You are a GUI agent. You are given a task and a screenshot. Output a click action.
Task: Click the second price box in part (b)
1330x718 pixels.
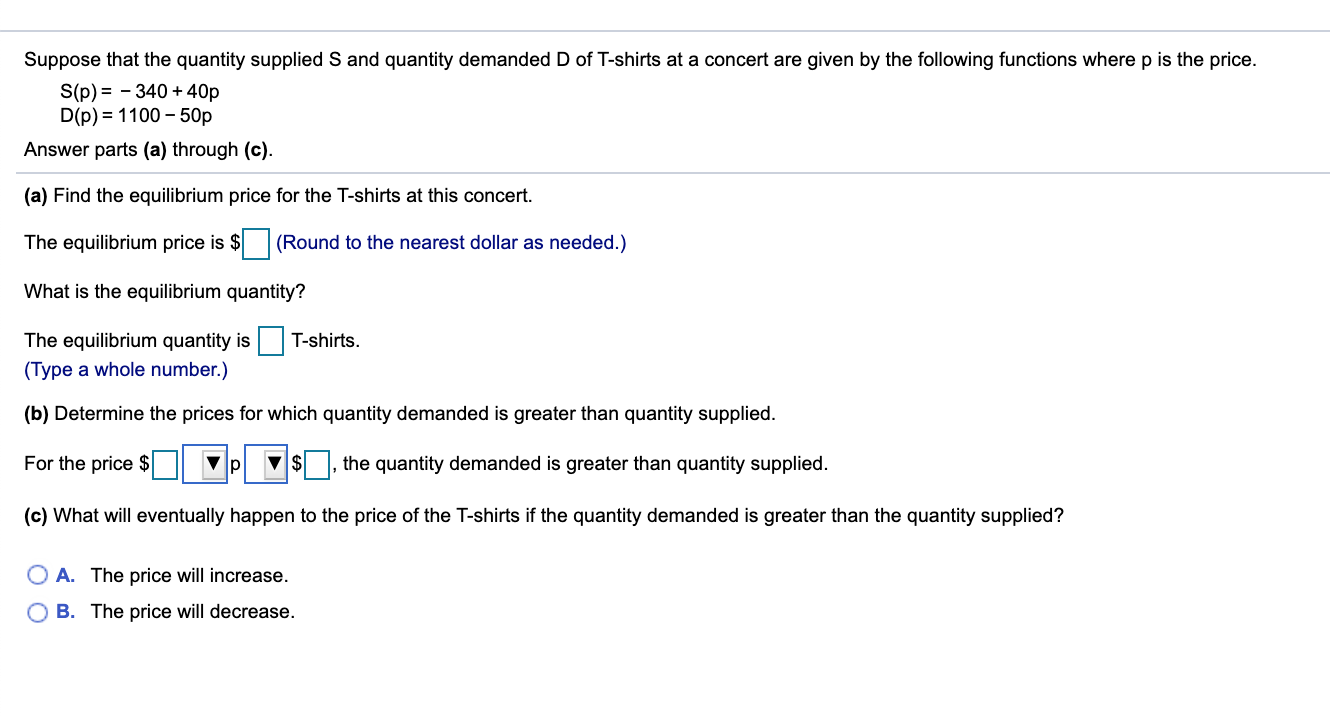(x=318, y=463)
